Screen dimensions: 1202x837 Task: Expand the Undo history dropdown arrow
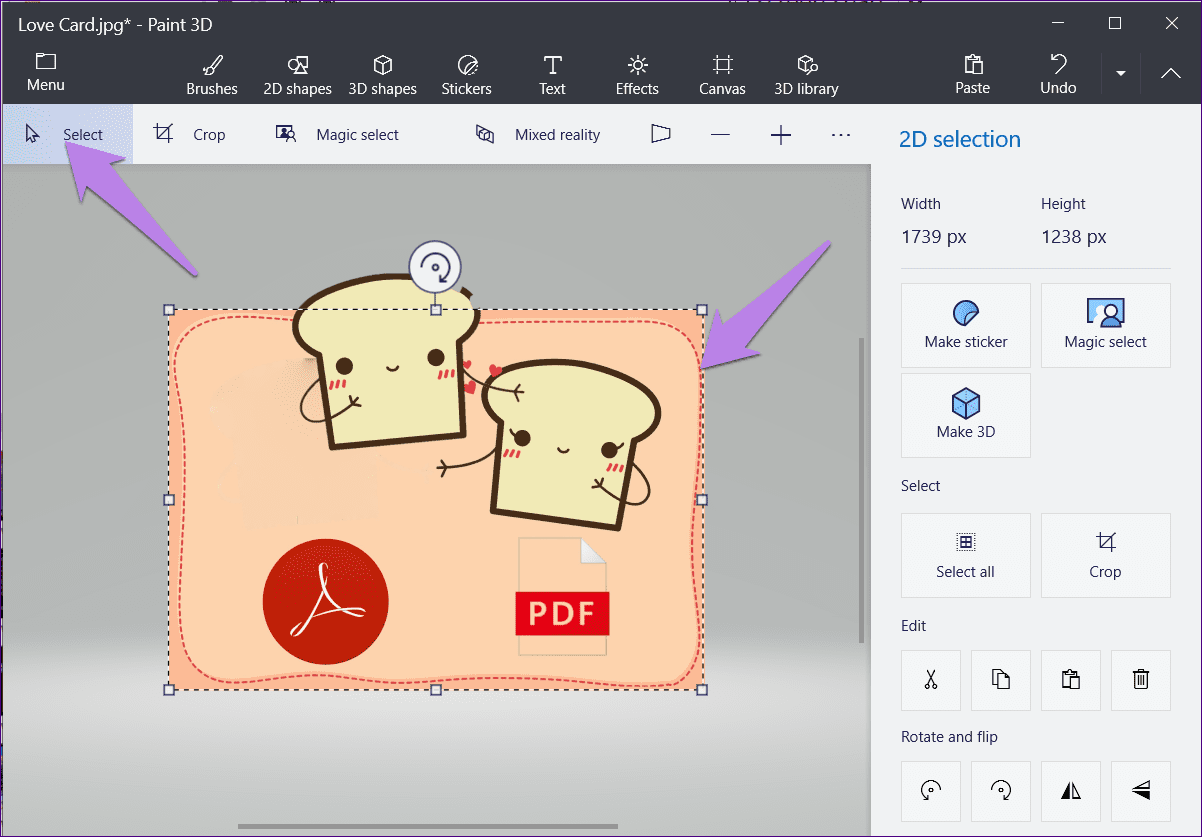point(1121,74)
